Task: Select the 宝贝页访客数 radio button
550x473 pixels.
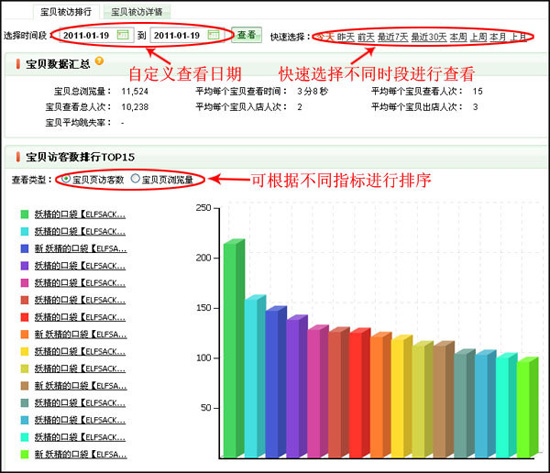Action: (x=66, y=179)
